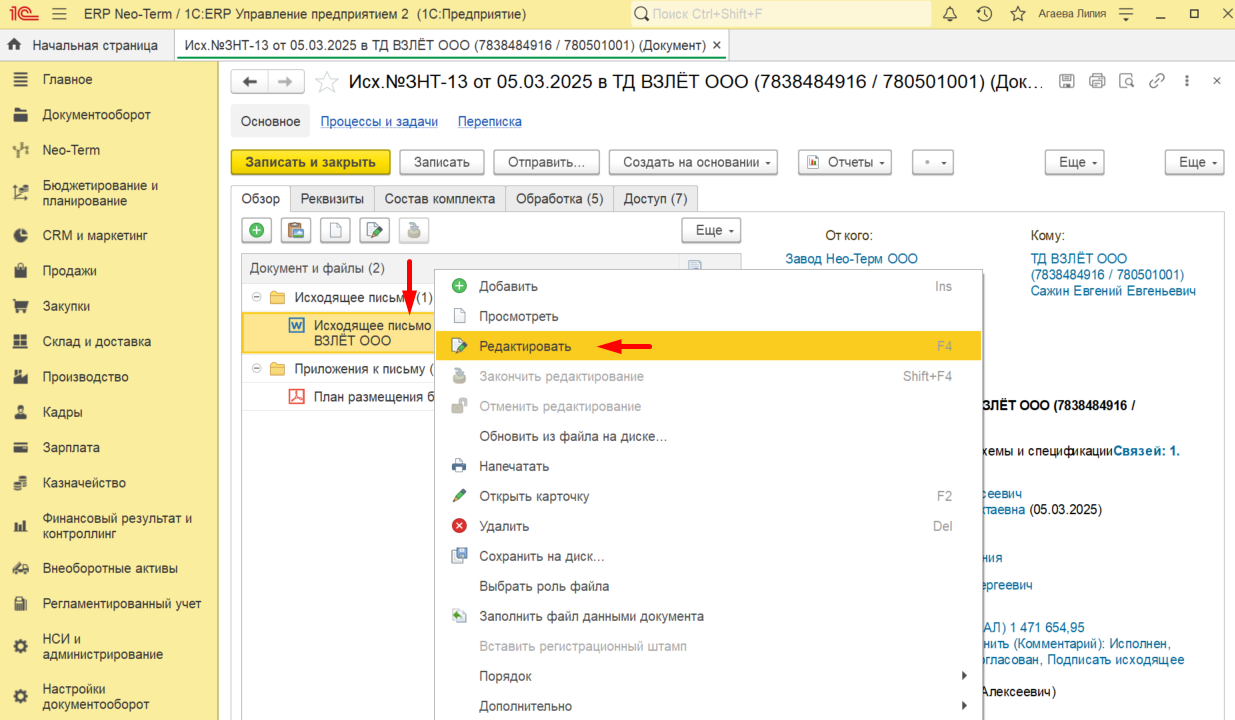This screenshot has height=720, width=1235.
Task: Click the printer icon in document header
Action: (x=1097, y=81)
